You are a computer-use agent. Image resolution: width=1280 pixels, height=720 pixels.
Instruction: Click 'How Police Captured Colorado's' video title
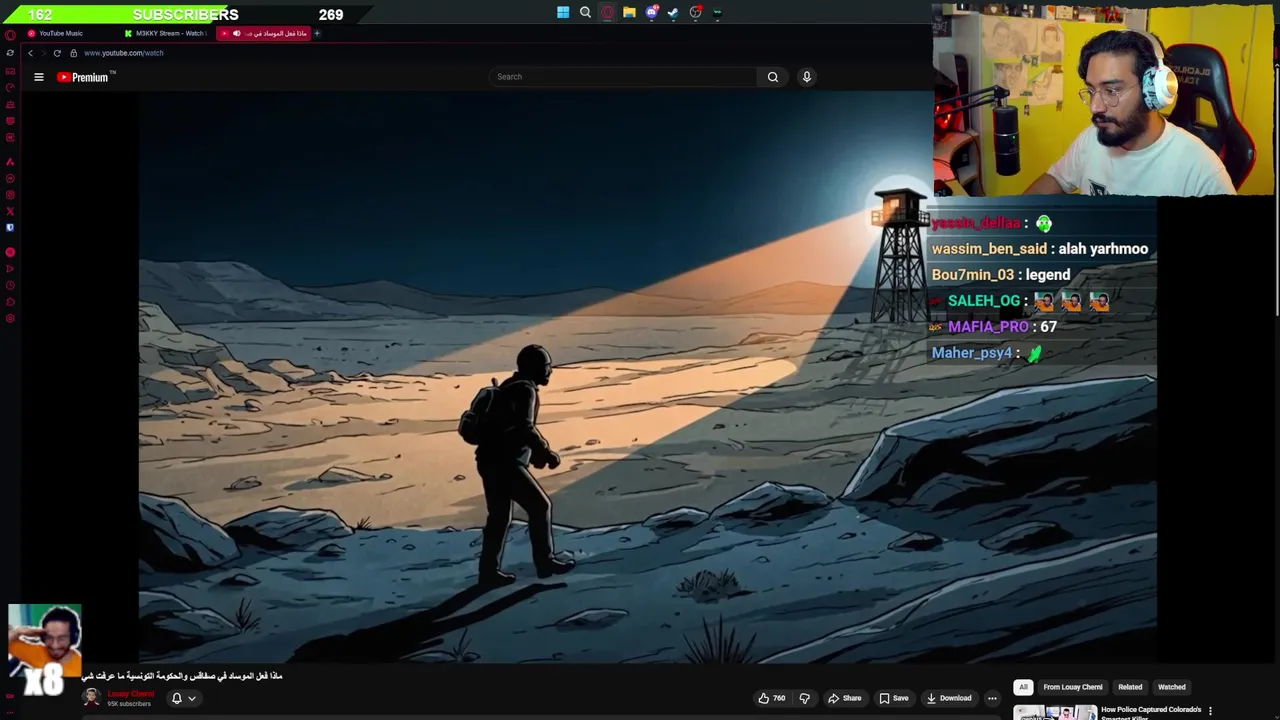[x=1151, y=710]
